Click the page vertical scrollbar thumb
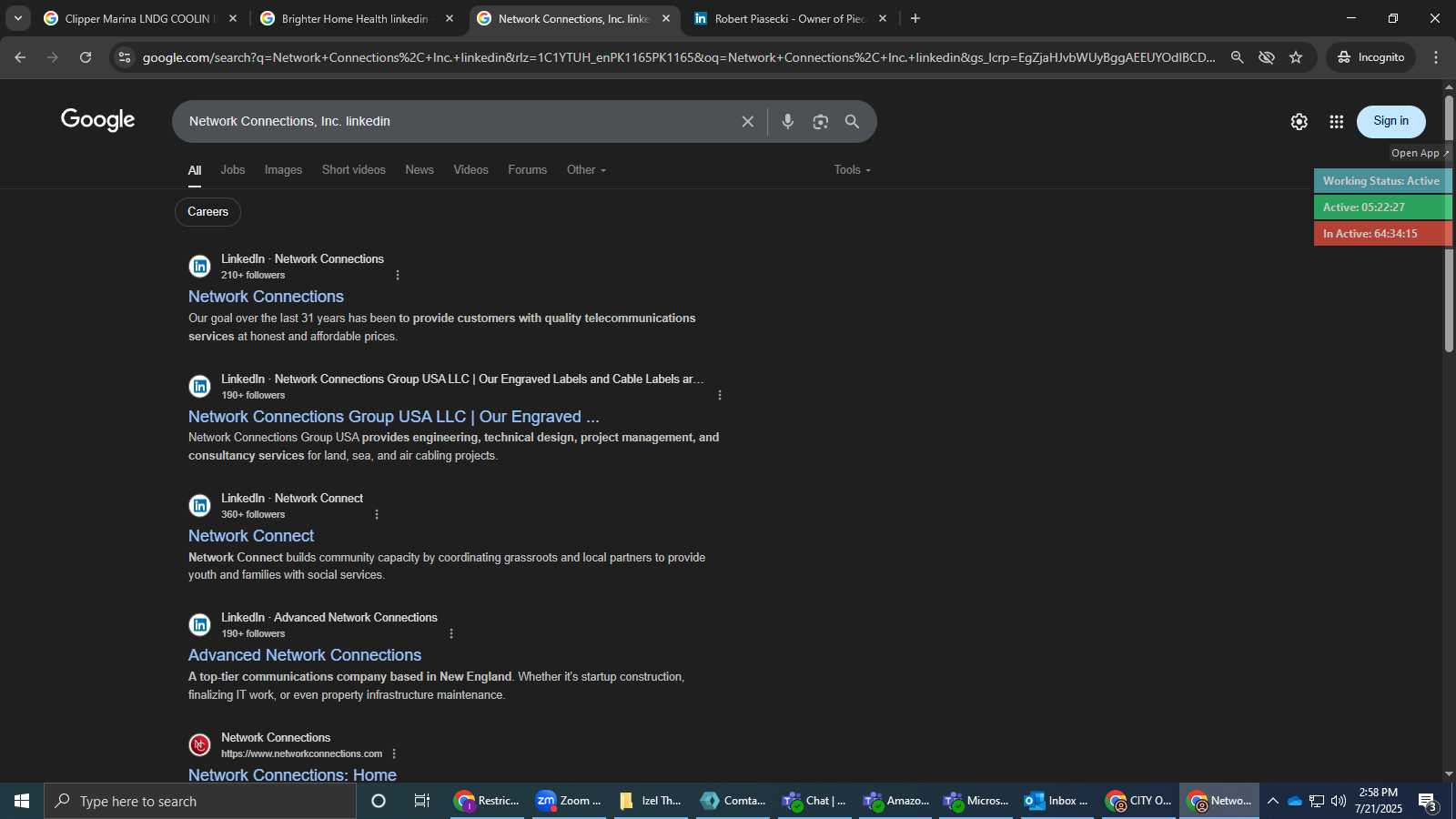 [1449, 223]
